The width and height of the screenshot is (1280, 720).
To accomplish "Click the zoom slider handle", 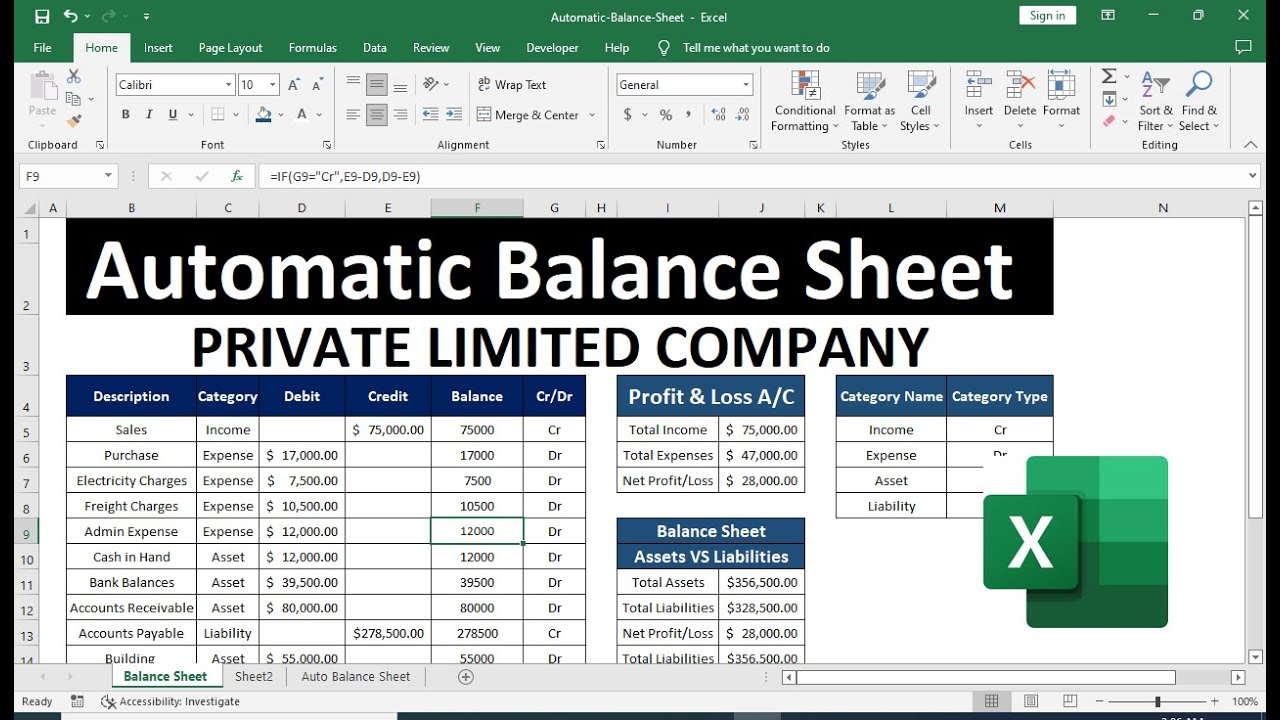I will 1157,701.
